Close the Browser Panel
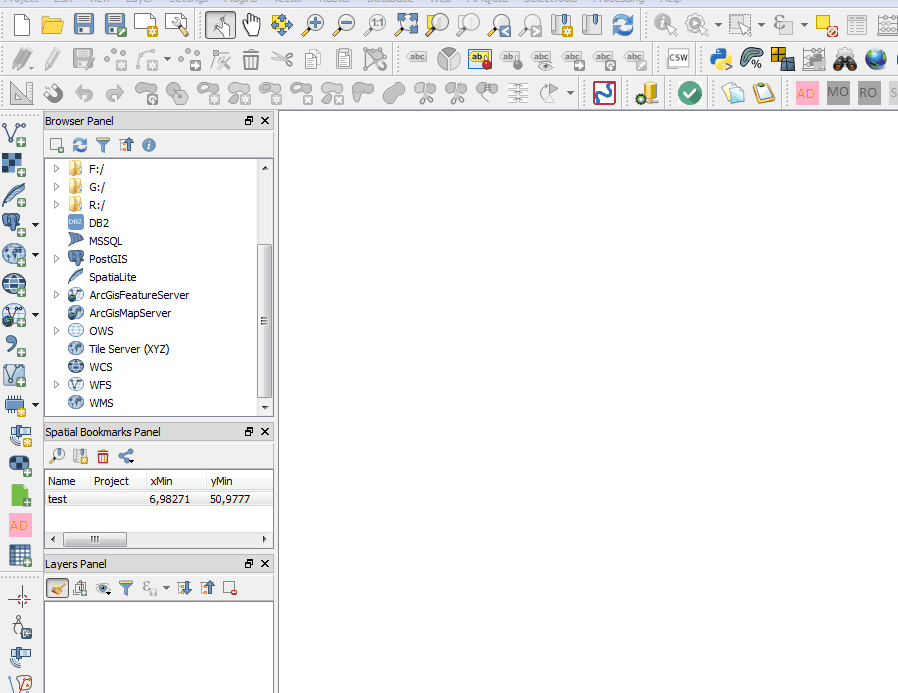Viewport: 898px width, 693px height. click(265, 120)
